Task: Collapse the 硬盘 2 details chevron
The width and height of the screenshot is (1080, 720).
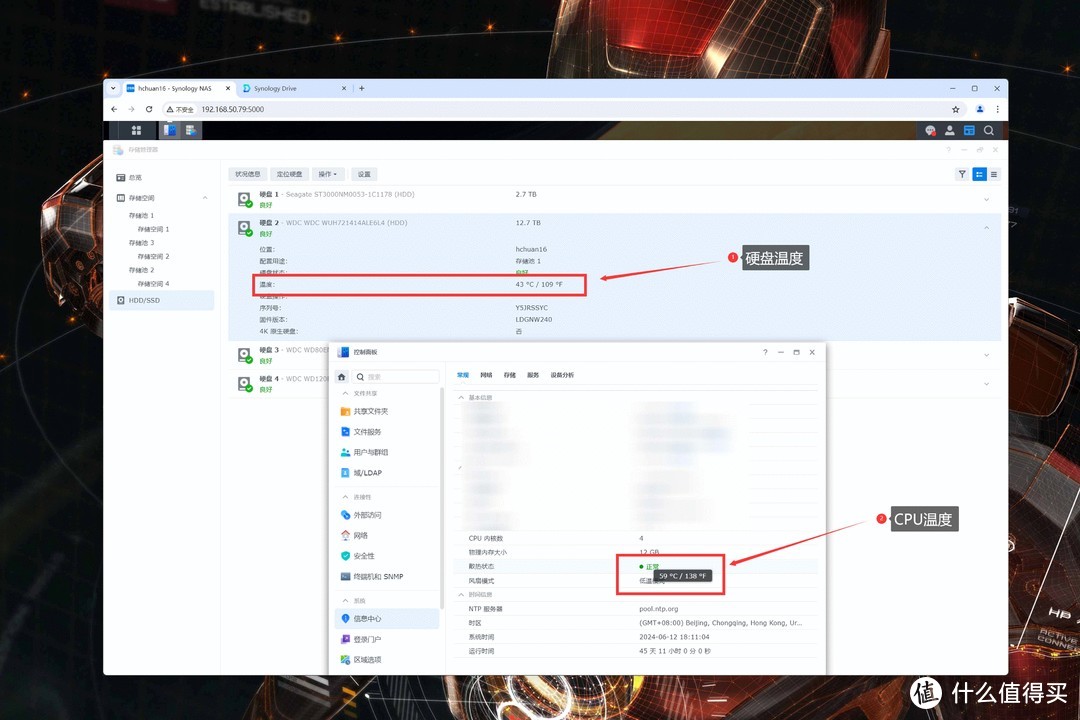Action: pos(986,227)
